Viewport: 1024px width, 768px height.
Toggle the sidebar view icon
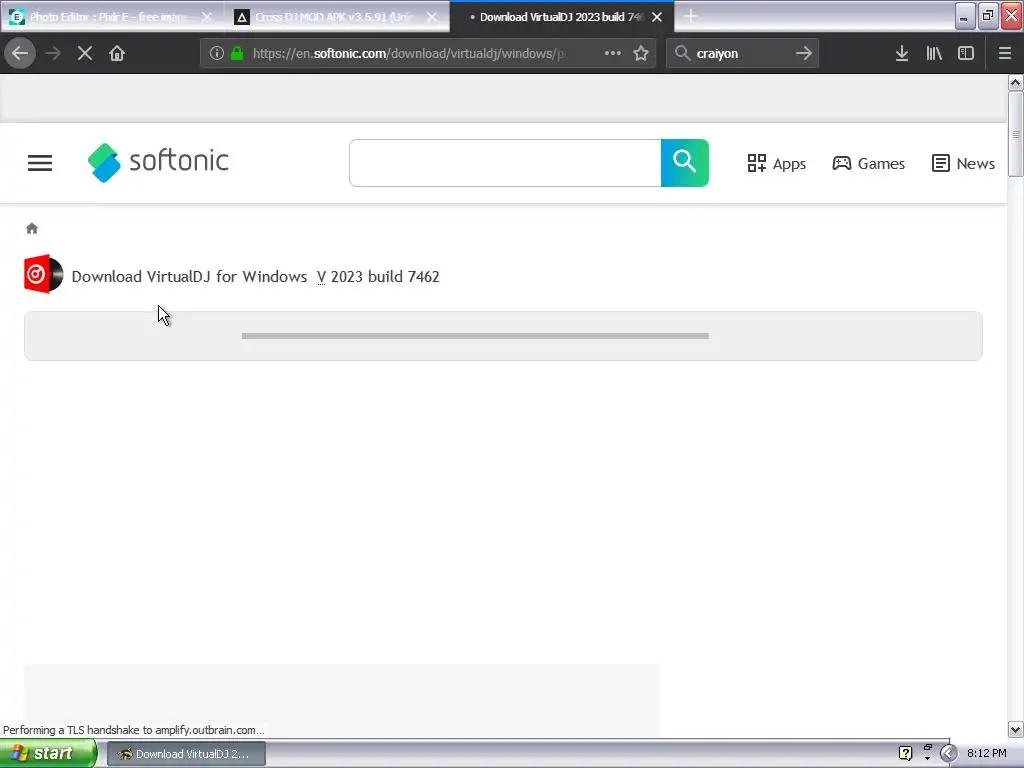pos(966,53)
